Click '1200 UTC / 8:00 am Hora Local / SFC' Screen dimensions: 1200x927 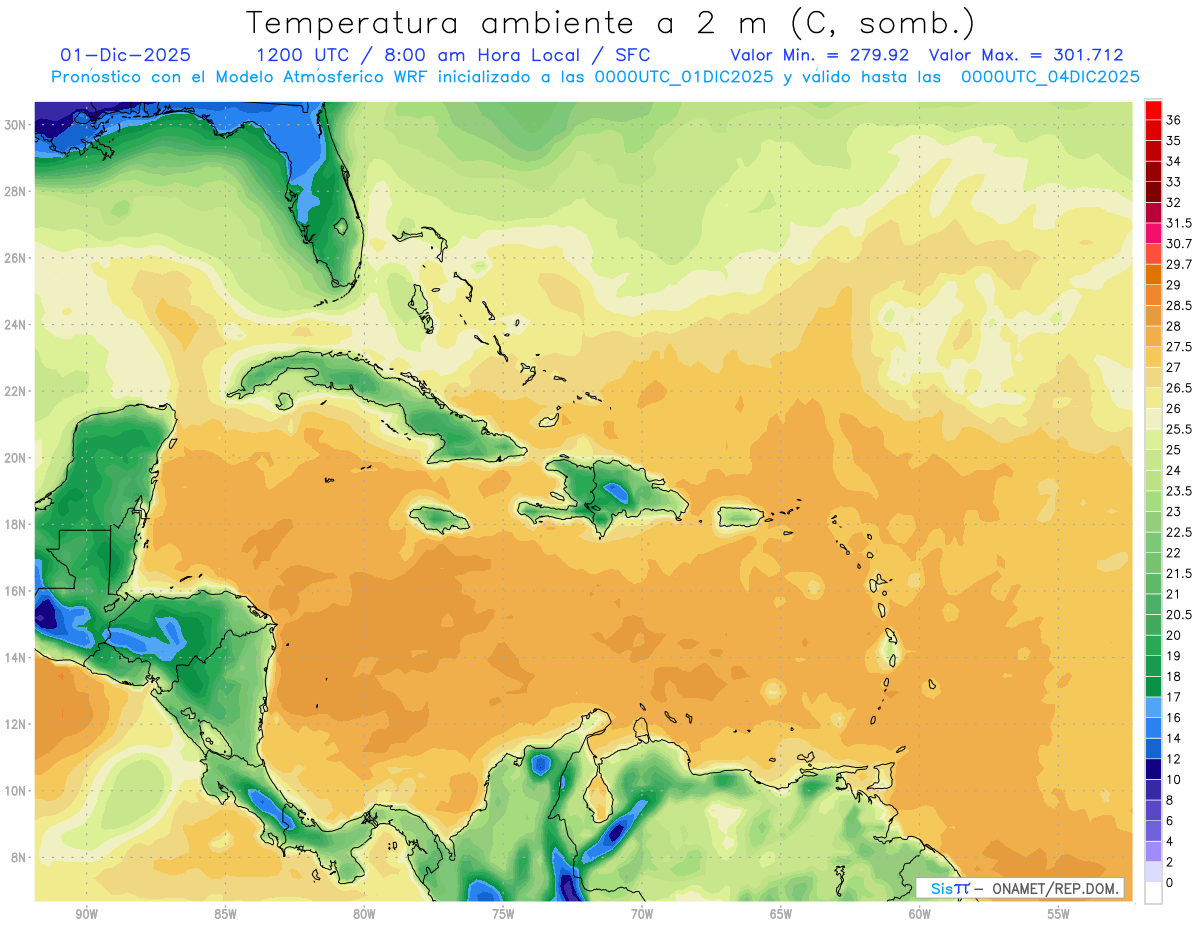(x=453, y=55)
